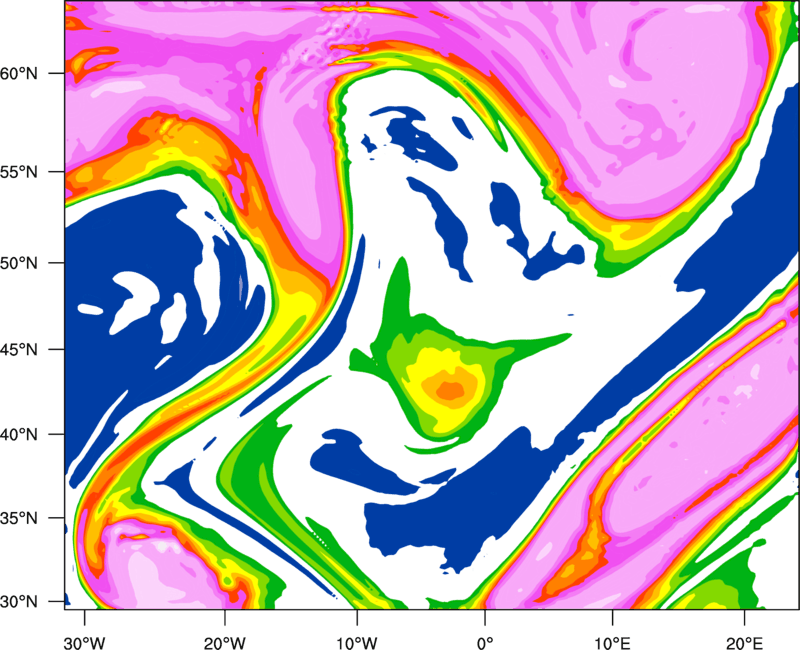Click the 10°E longitude label
Image resolution: width=800 pixels, height=650 pixels.
tap(612, 643)
